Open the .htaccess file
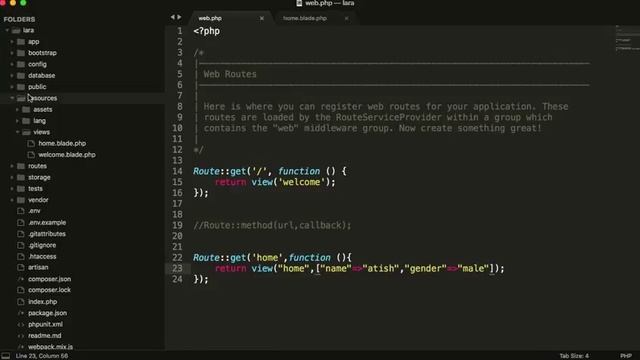Viewport: 640px width, 360px height. [42, 257]
